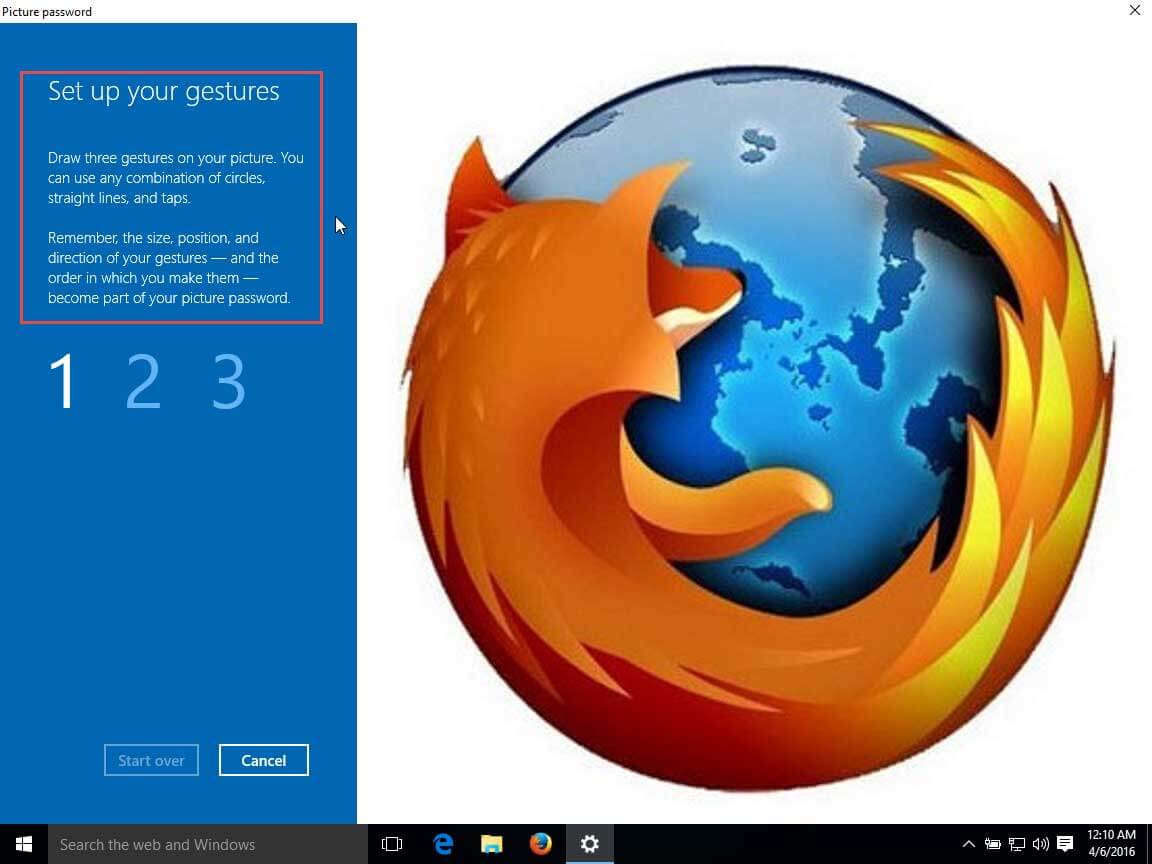Image resolution: width=1152 pixels, height=864 pixels.
Task: Click the Cancel button
Action: pos(264,760)
